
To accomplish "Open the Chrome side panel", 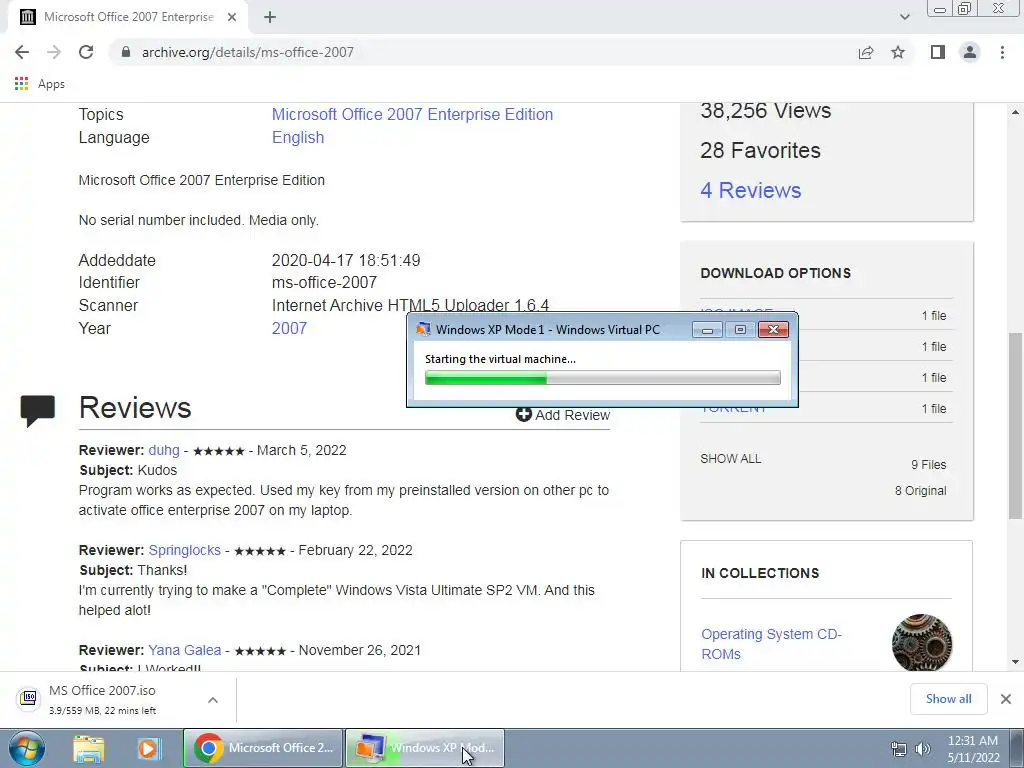I will tap(938, 52).
